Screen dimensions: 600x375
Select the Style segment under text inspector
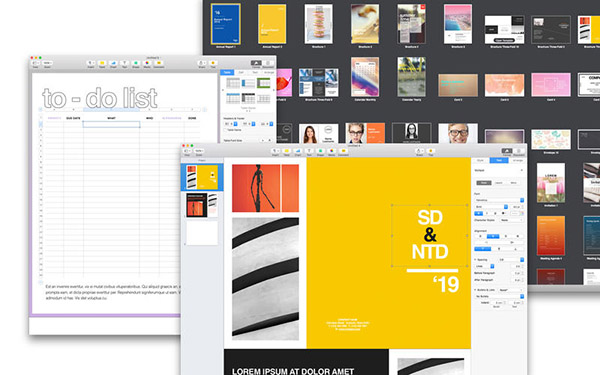484,183
